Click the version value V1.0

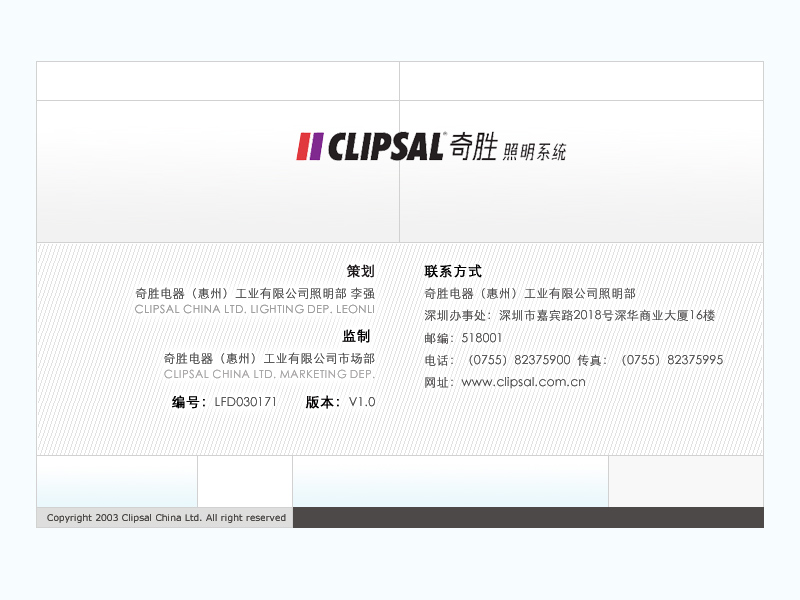tap(362, 402)
